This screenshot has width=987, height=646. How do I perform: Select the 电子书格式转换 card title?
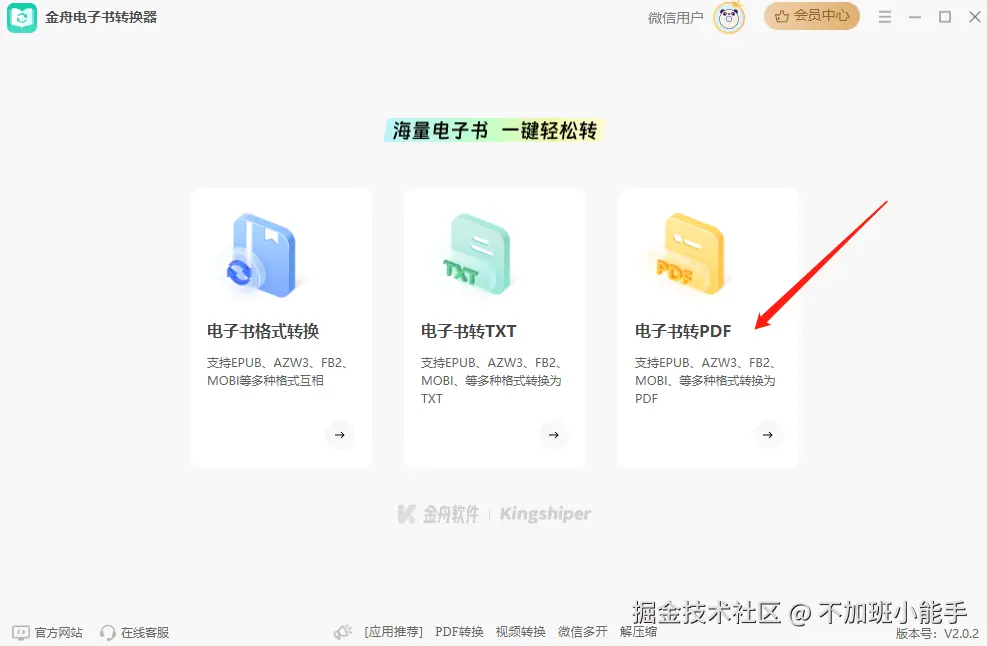pos(263,331)
